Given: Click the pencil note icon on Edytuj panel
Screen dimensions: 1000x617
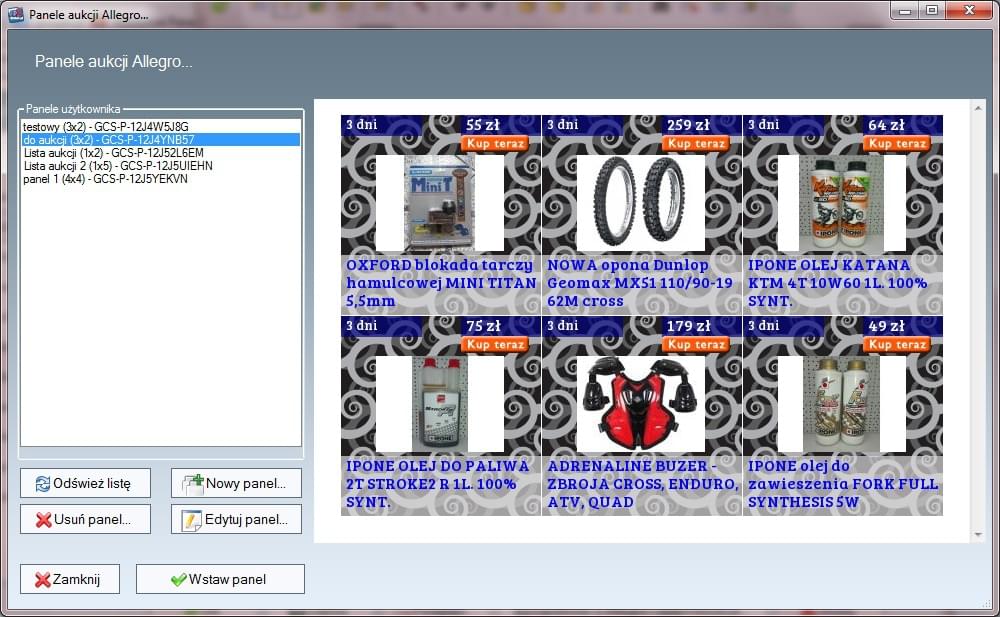Looking at the screenshot, I should pyautogui.click(x=192, y=520).
